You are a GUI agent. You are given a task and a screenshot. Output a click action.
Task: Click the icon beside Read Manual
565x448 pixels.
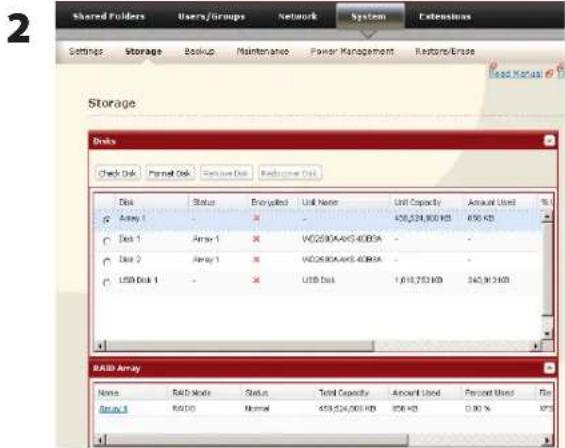click(x=550, y=73)
